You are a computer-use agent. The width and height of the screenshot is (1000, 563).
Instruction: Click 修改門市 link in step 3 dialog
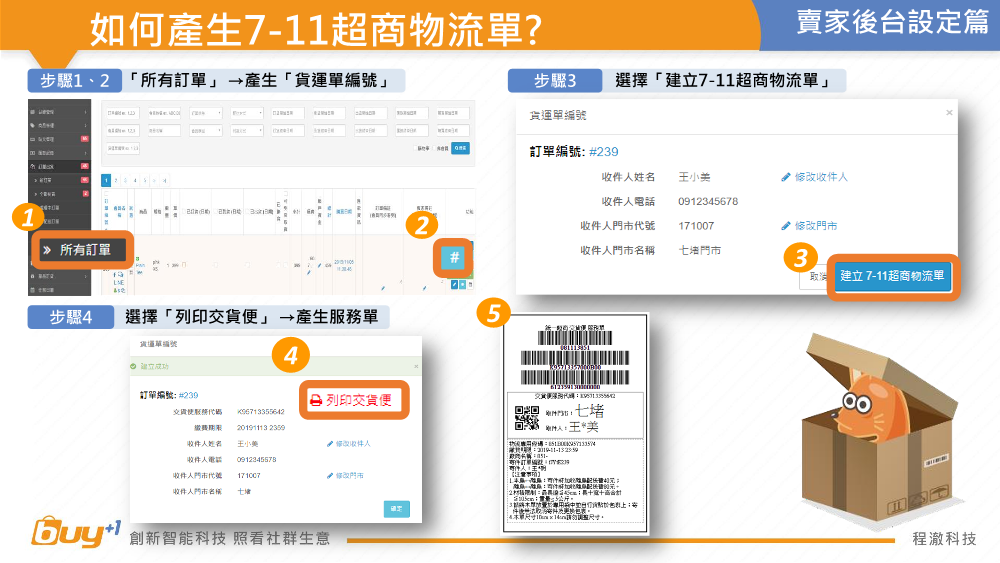(x=809, y=226)
